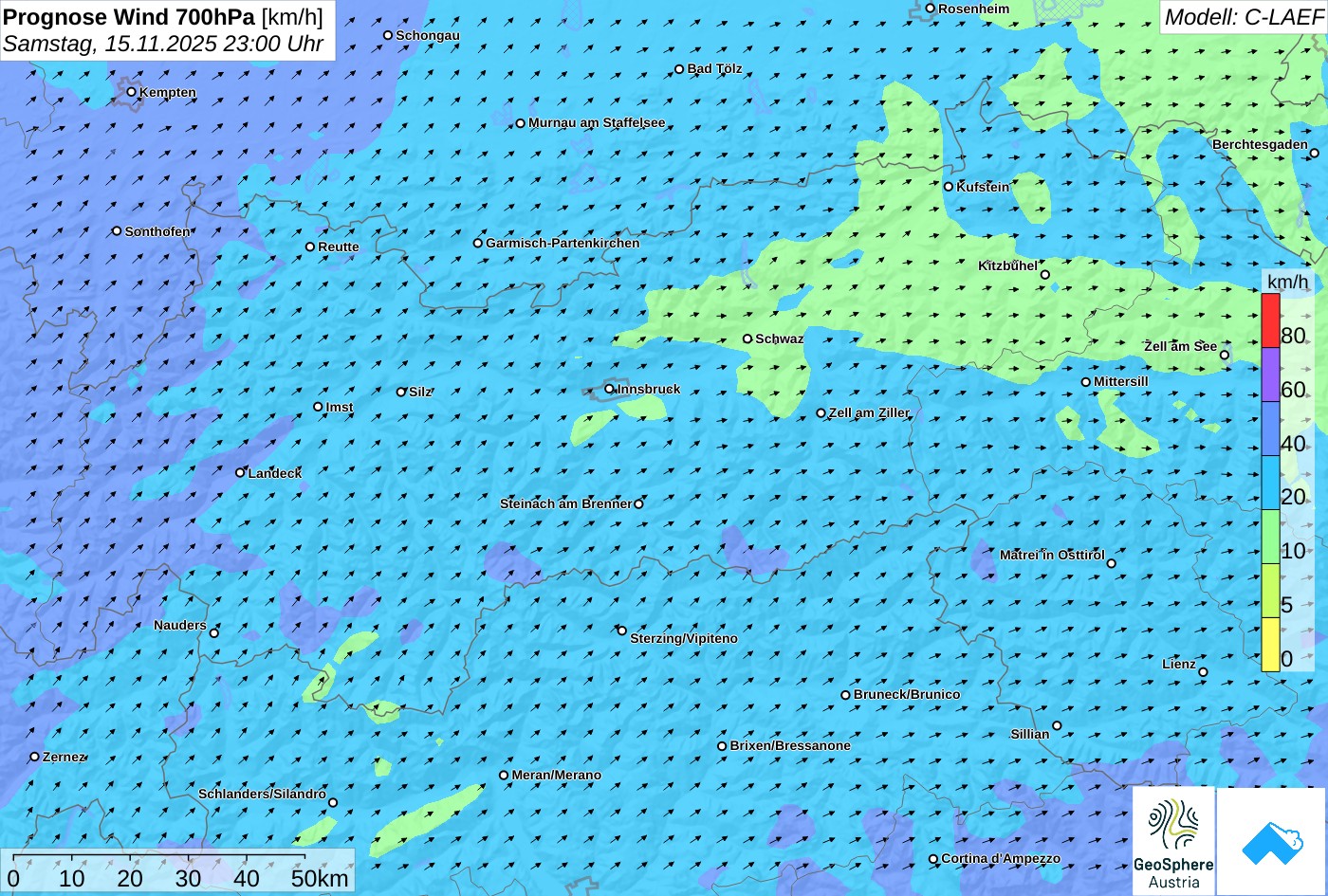Click the Bruneck/Brunico location marker
The height and width of the screenshot is (896, 1328).
point(845,695)
